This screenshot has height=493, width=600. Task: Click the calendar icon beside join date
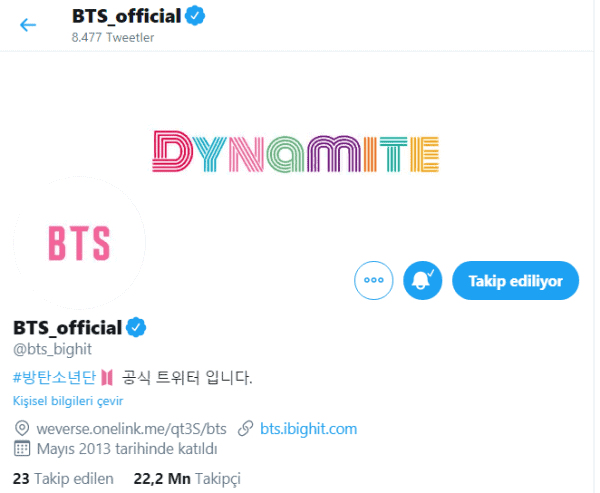[20, 450]
